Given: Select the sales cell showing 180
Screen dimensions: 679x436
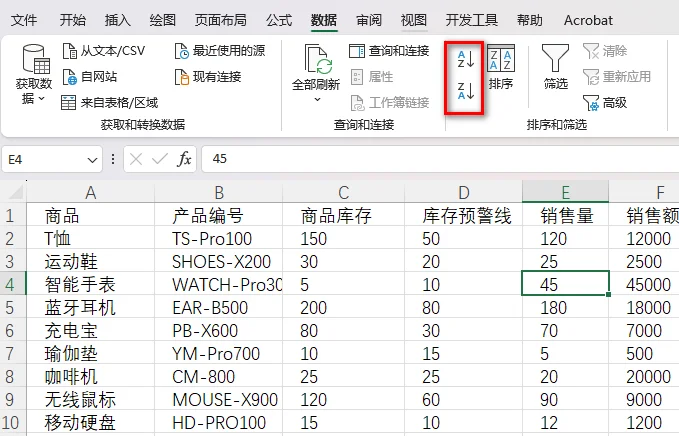Looking at the screenshot, I should 566,307.
